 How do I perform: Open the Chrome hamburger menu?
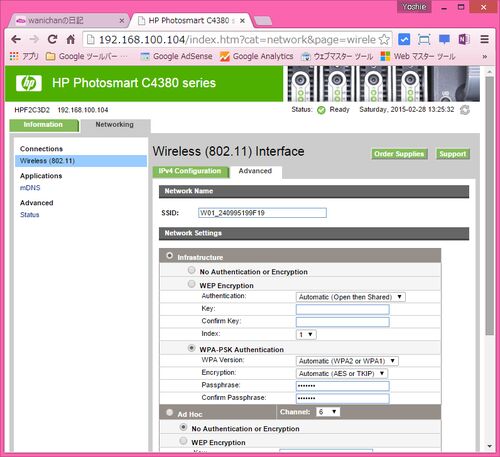point(484,40)
